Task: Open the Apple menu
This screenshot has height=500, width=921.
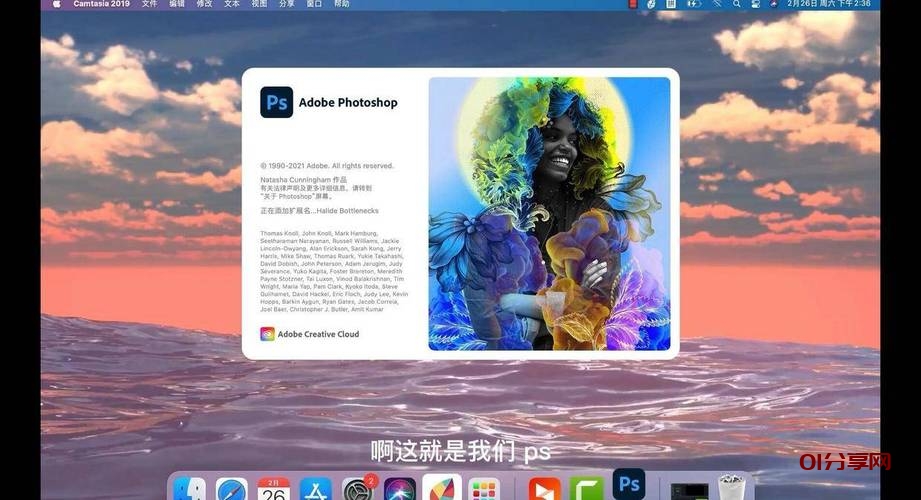Action: pyautogui.click(x=56, y=4)
